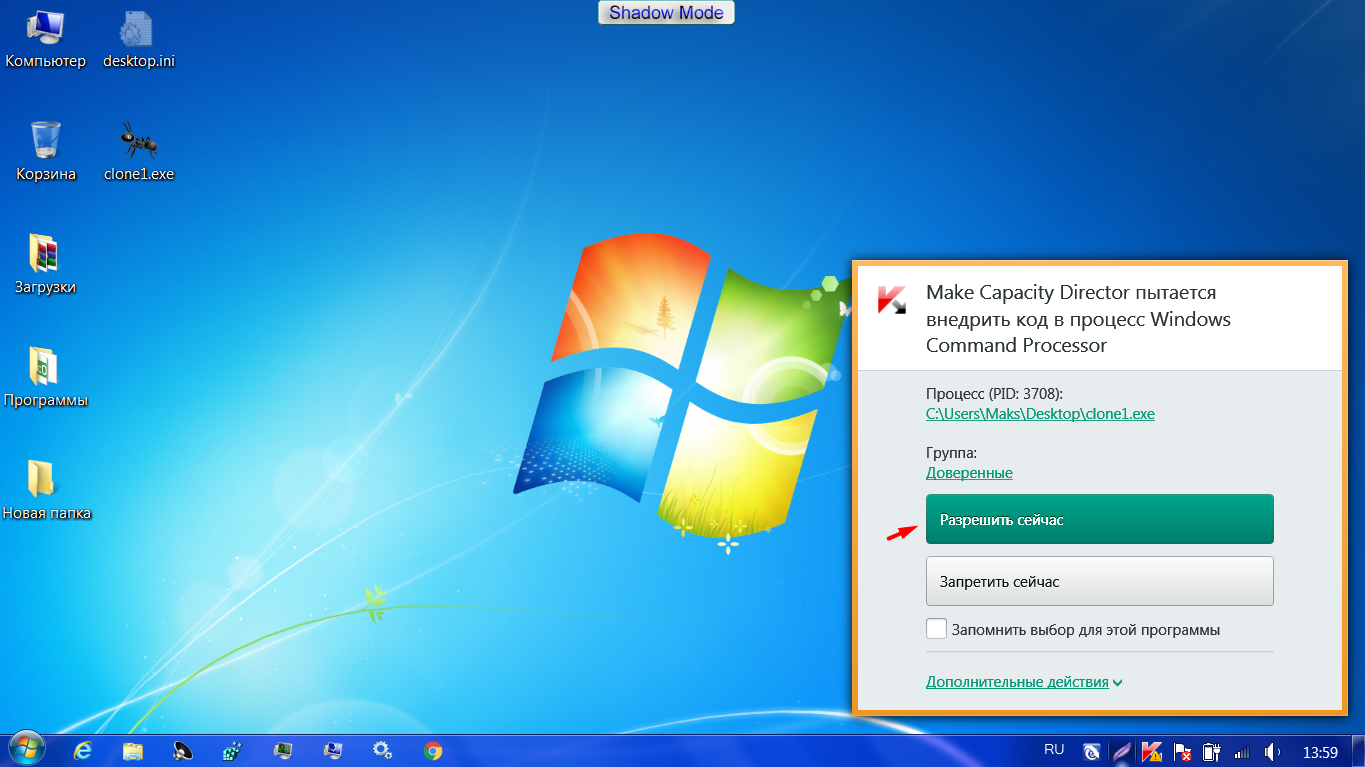Toggle the Shadow Mode button at top
The width and height of the screenshot is (1365, 767).
(666, 13)
